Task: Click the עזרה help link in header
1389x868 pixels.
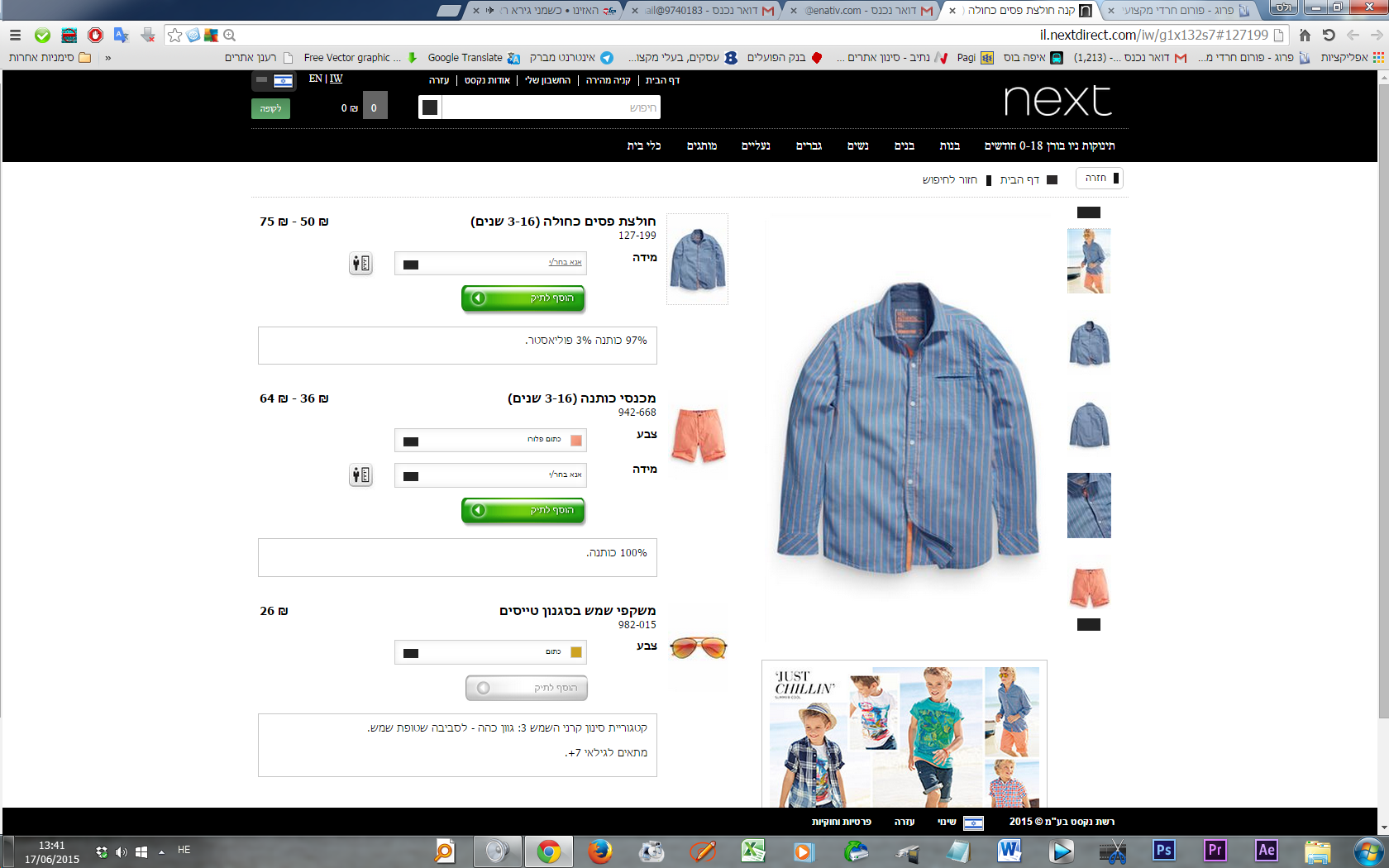Action: (x=439, y=80)
